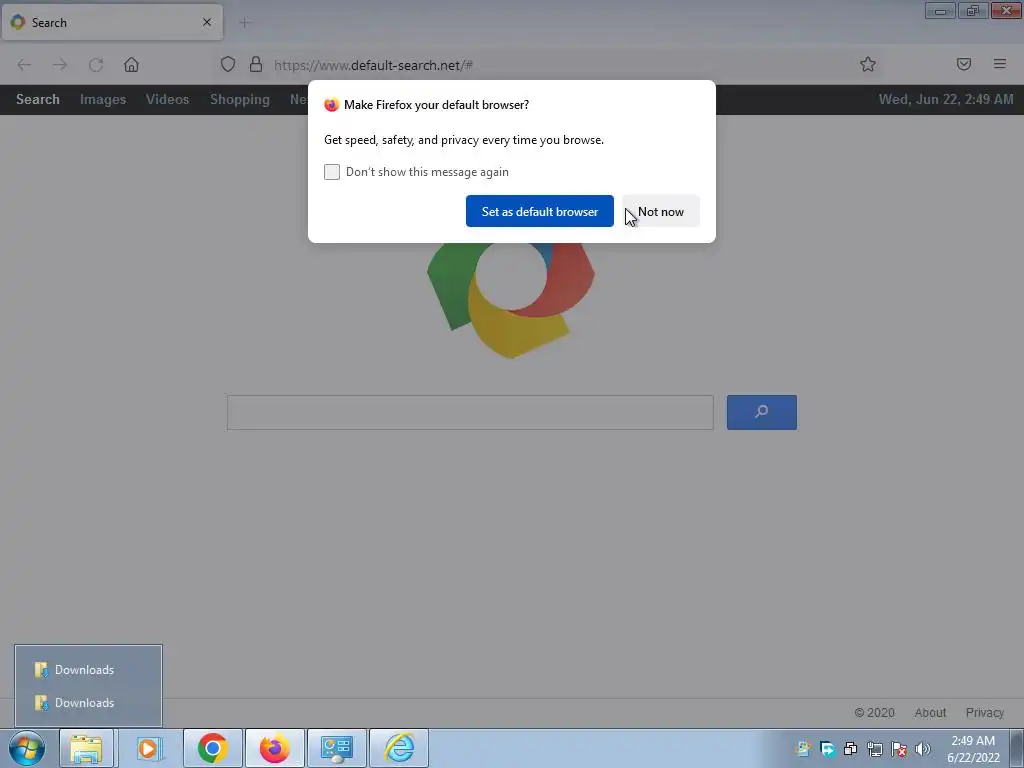The height and width of the screenshot is (768, 1024).
Task: Dismiss dialog with Not now
Action: click(661, 211)
